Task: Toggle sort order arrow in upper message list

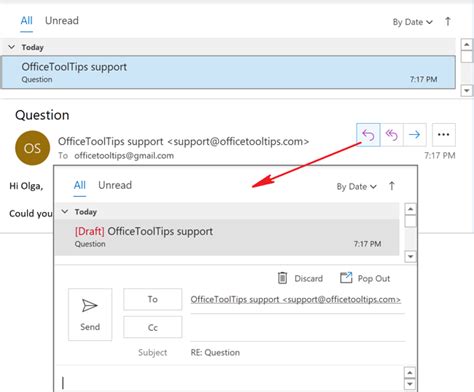Action: click(x=448, y=22)
